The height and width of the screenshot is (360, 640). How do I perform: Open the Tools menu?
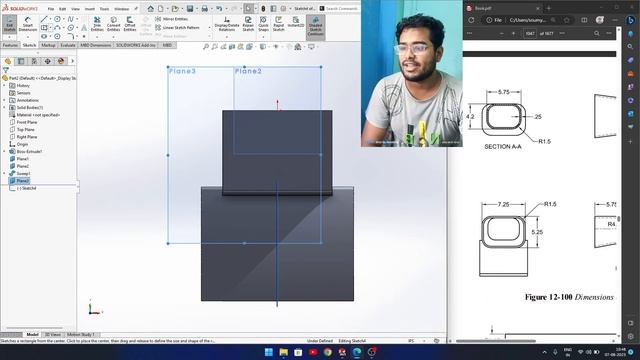coord(104,9)
